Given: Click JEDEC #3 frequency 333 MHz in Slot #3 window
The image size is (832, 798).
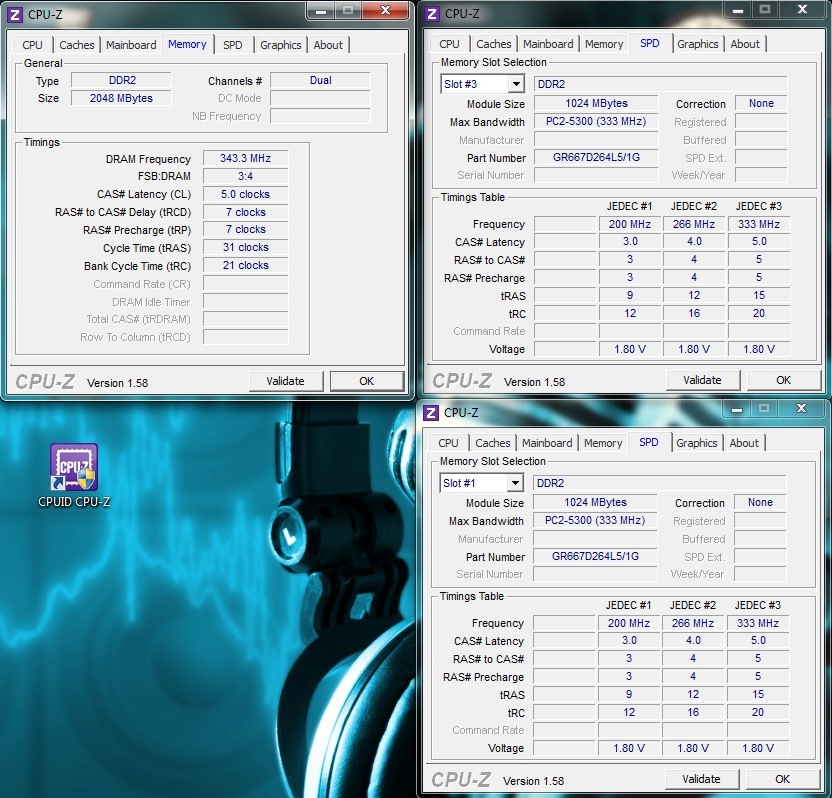Looking at the screenshot, I should (759, 224).
